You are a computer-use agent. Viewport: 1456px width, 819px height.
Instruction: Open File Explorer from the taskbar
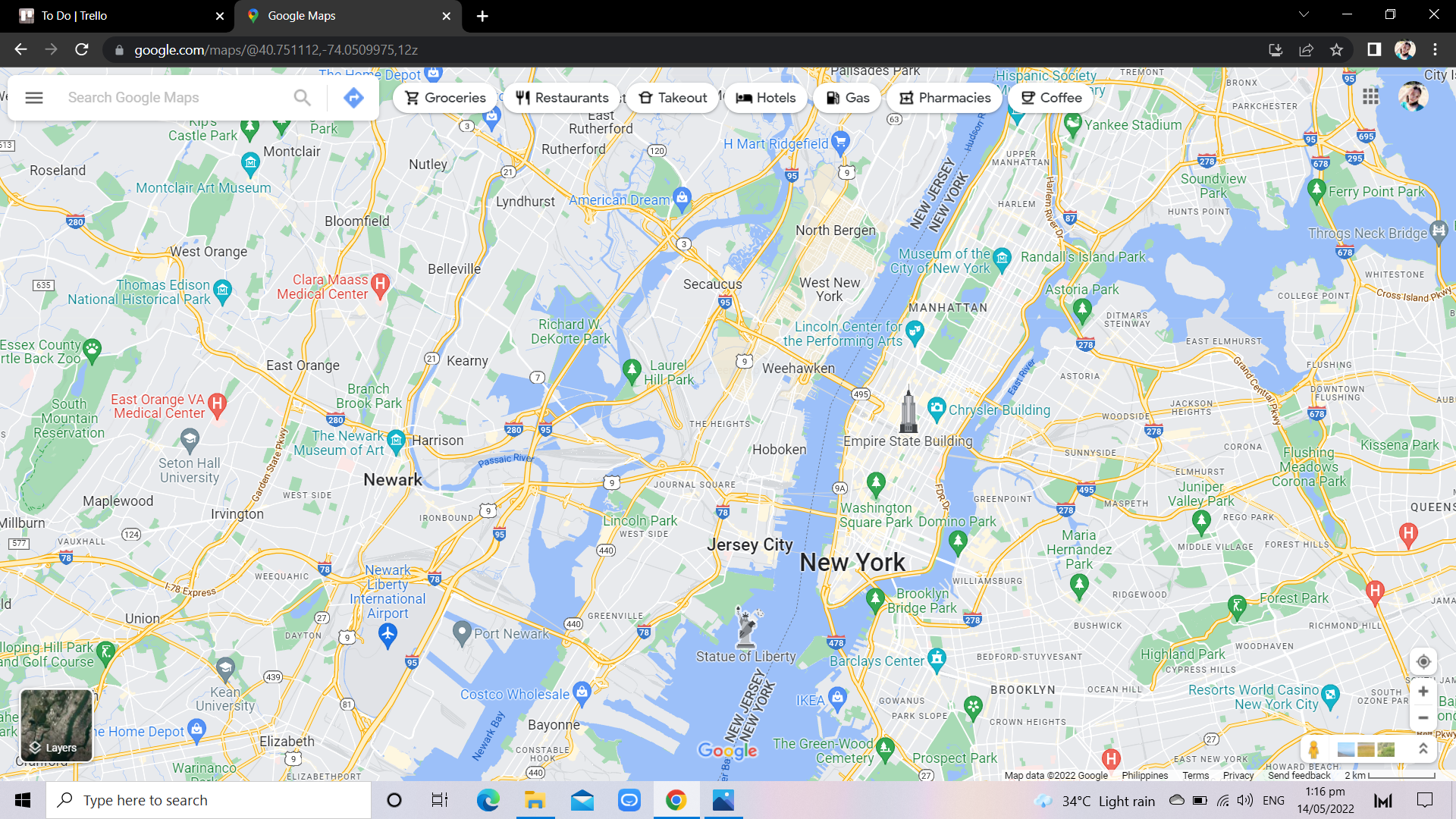tap(535, 800)
